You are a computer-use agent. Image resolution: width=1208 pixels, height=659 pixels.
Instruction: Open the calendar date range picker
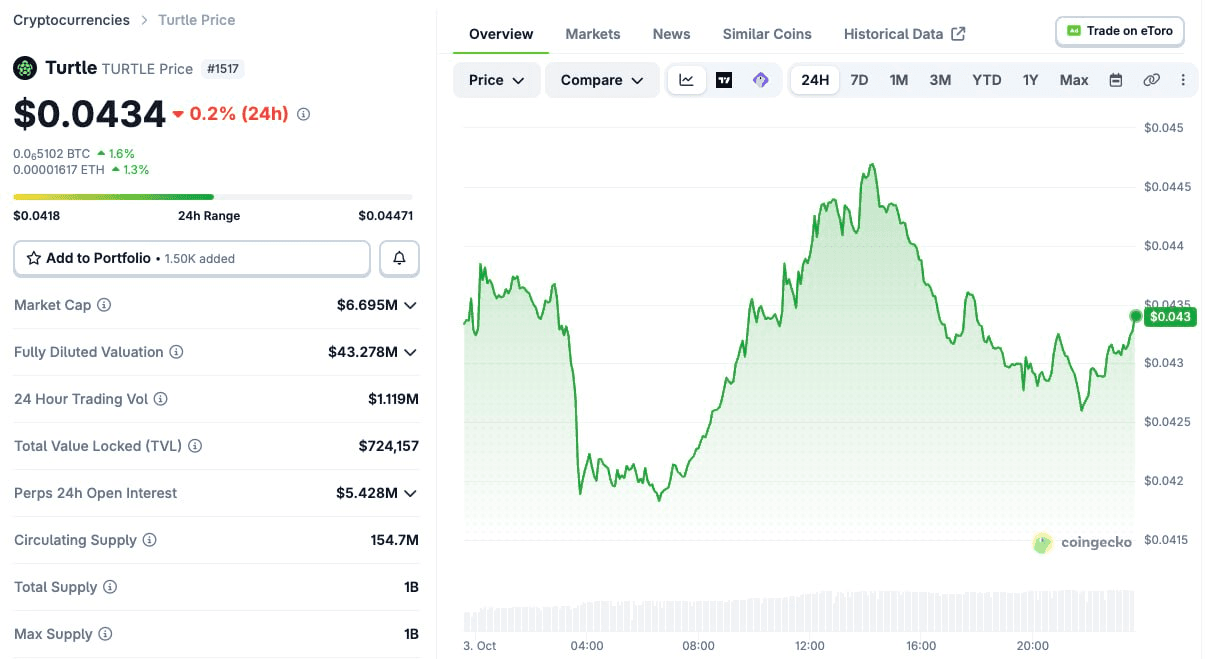point(1116,80)
